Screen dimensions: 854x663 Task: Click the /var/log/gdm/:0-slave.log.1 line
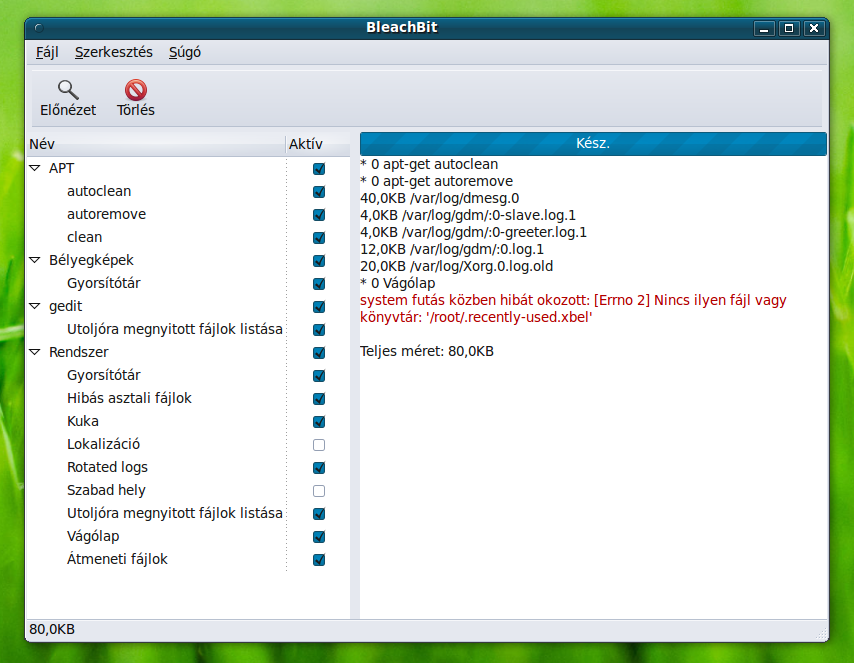[468, 215]
